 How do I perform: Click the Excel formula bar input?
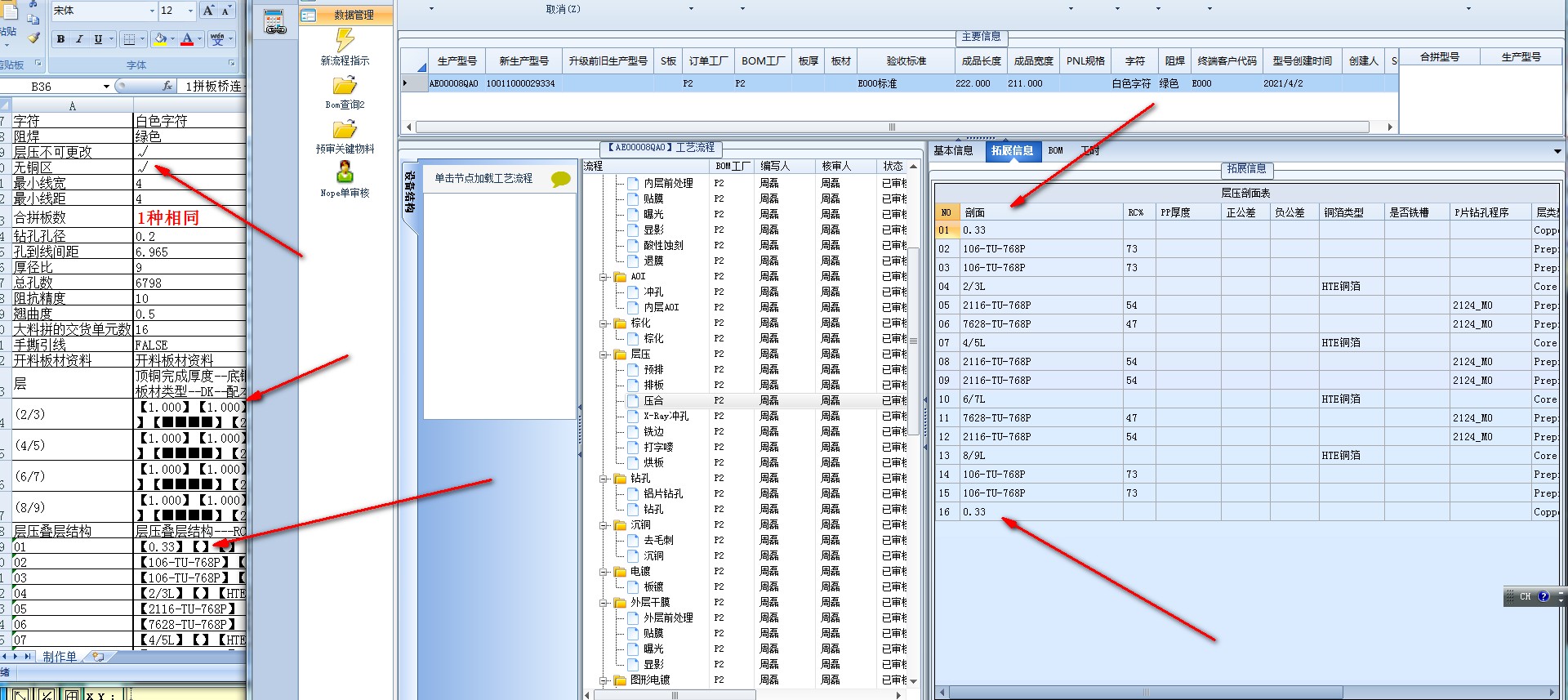213,86
